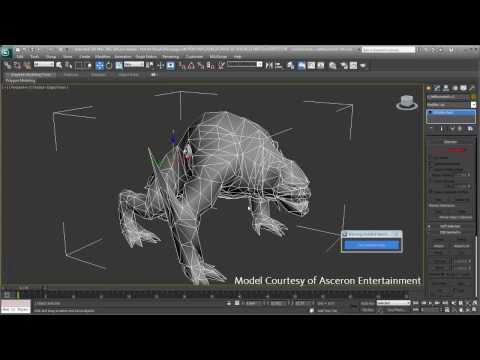Toggle the Graphite Modeling Tools ribbon icon
The height and width of the screenshot is (360, 480).
coord(301,65)
